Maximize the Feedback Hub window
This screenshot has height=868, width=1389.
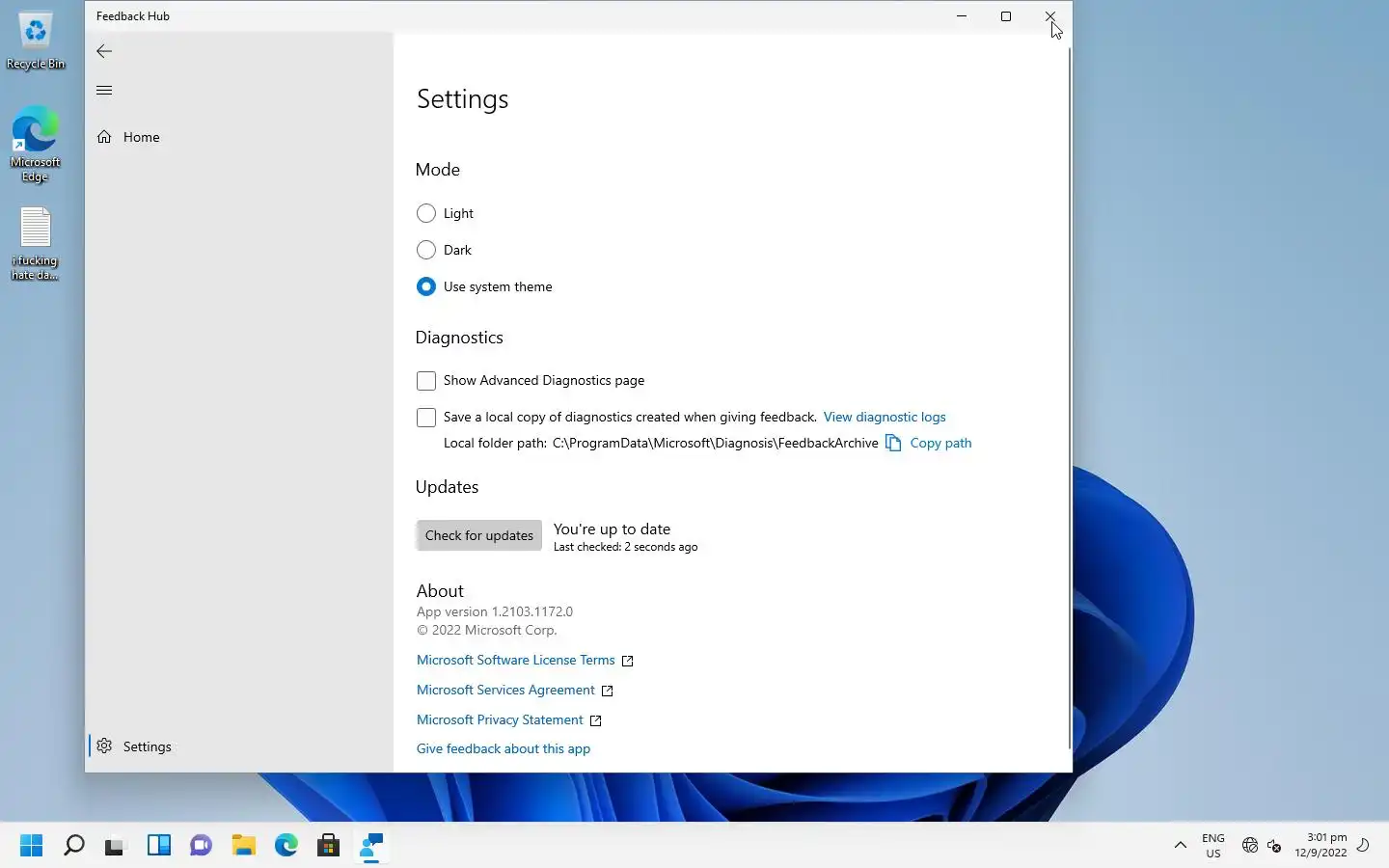[x=1006, y=16]
